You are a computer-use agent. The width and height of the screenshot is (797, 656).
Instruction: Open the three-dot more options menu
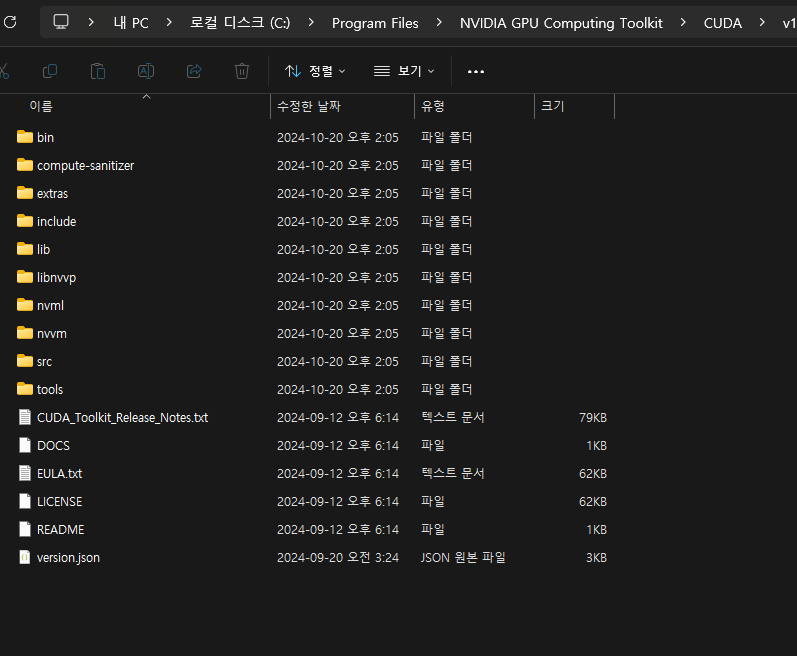click(x=476, y=72)
